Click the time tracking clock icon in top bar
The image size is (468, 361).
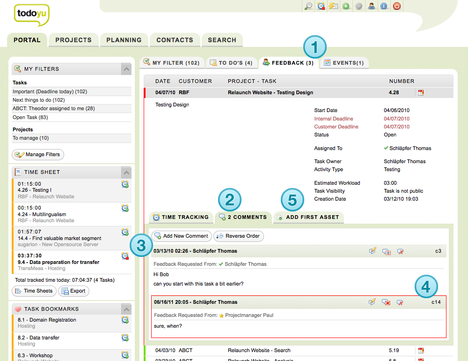[321, 6]
